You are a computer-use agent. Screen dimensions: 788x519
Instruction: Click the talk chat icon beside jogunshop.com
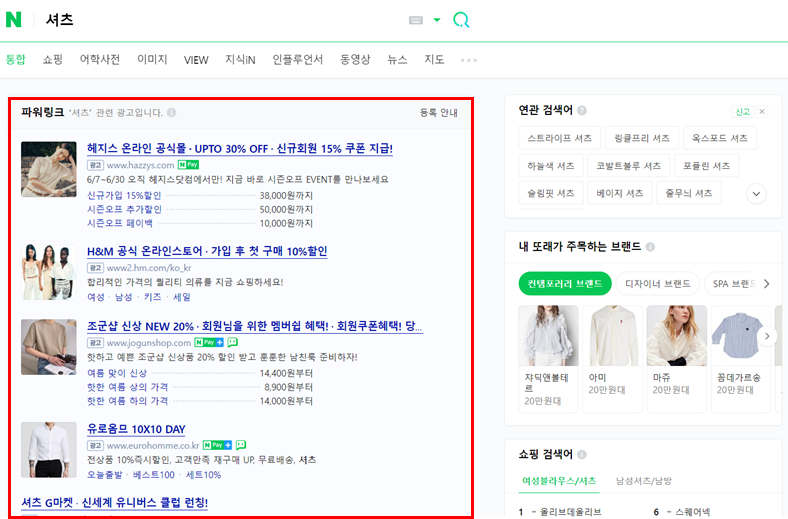coord(233,343)
